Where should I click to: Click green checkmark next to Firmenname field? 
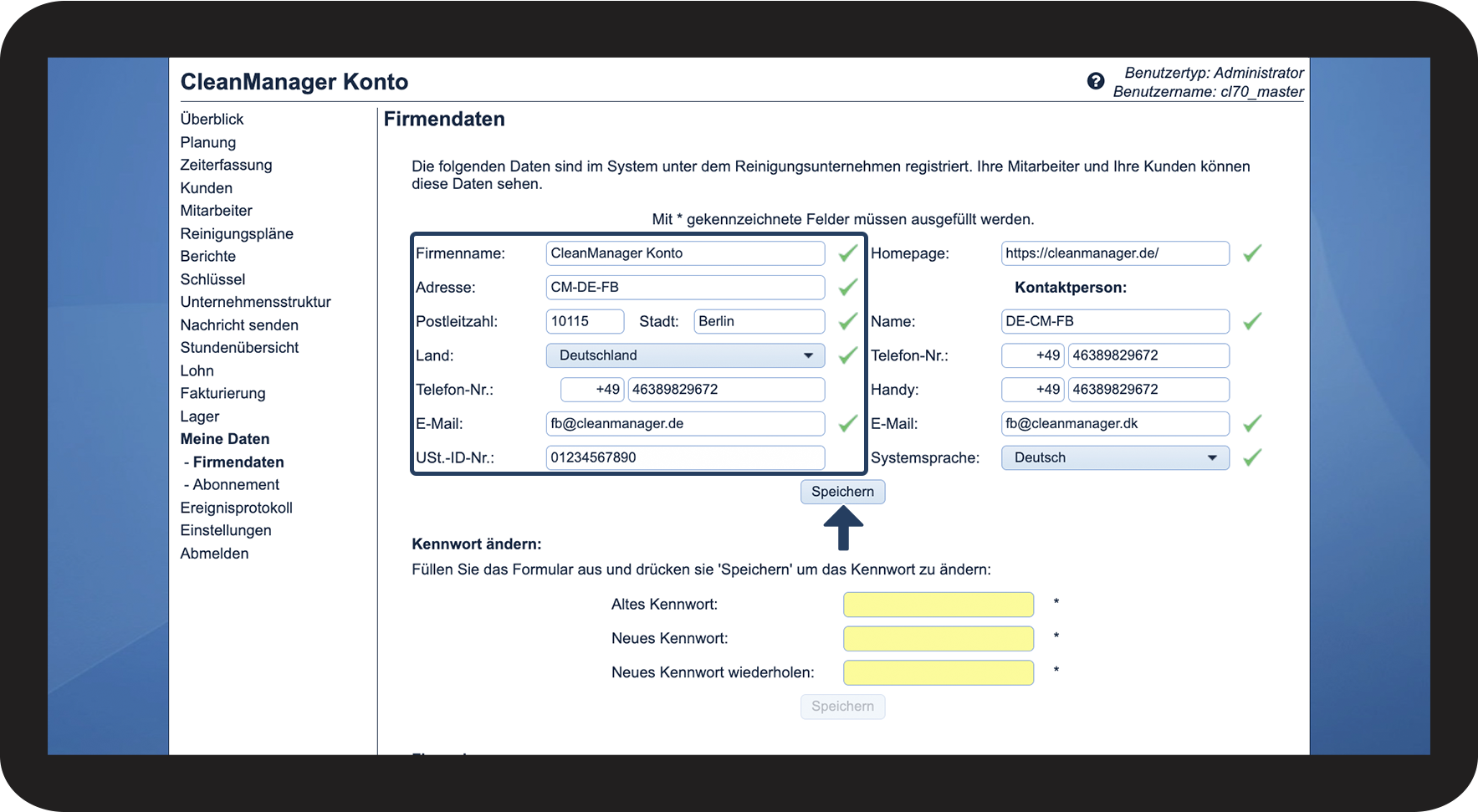point(847,253)
